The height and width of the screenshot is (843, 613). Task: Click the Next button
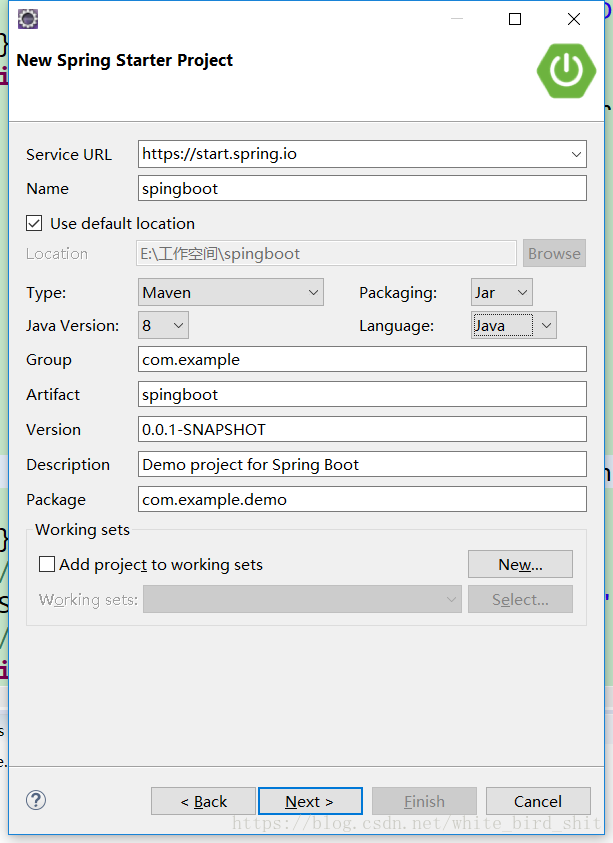coord(310,801)
